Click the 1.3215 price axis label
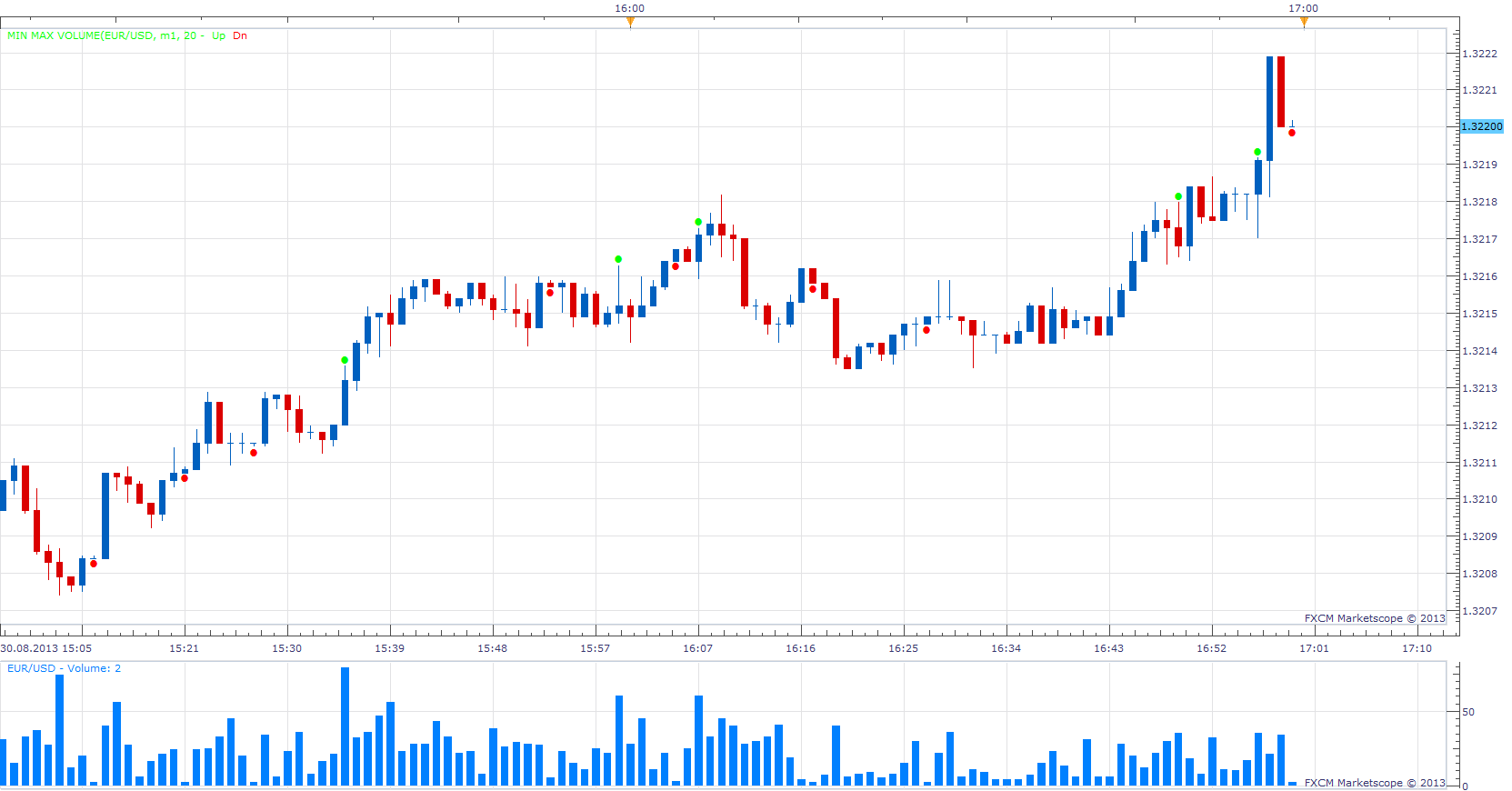This screenshot has width=1512, height=791. tap(1479, 314)
